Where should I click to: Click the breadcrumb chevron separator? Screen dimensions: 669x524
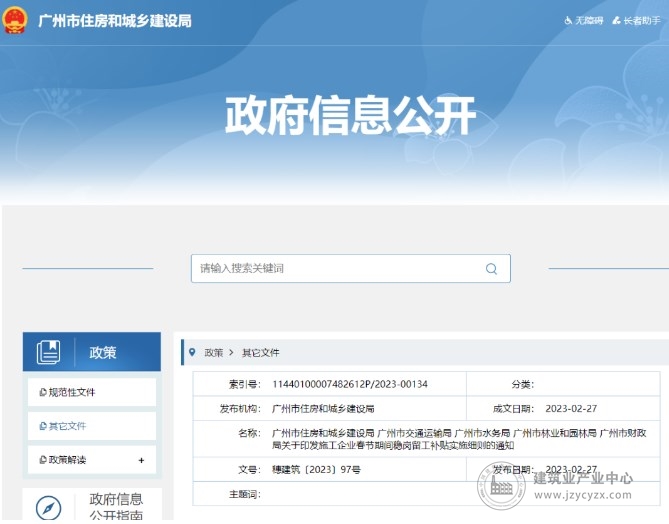pyautogui.click(x=231, y=352)
